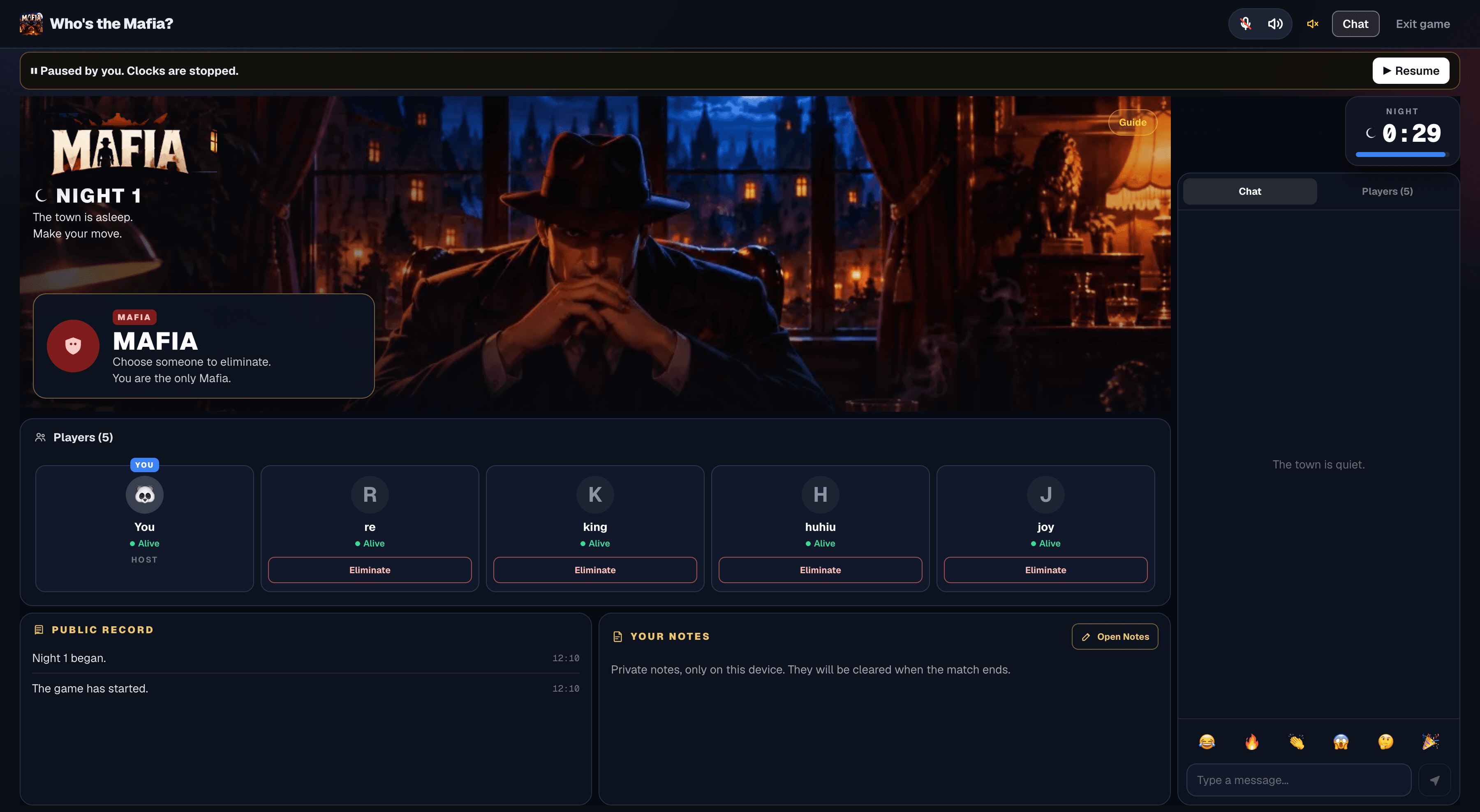
Task: Eliminate player huhiu
Action: (820, 570)
